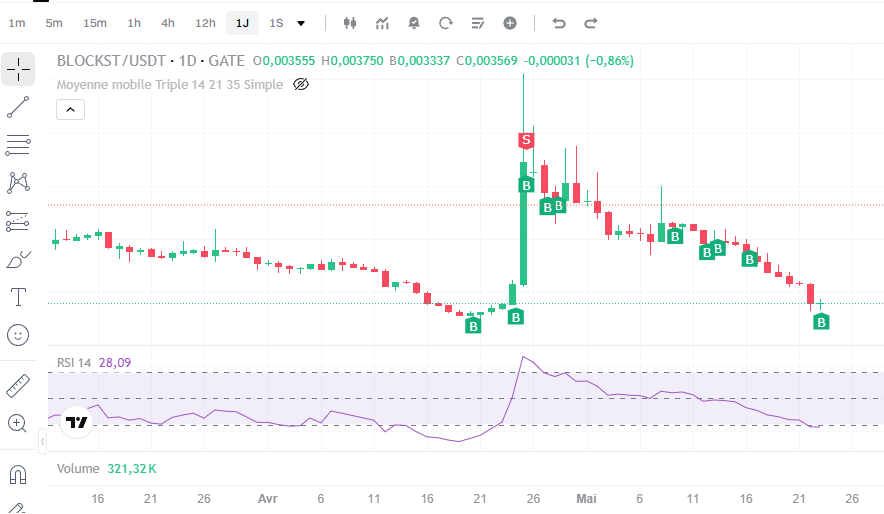Click the TradingView logo badge
The width and height of the screenshot is (884, 514).
point(76,422)
